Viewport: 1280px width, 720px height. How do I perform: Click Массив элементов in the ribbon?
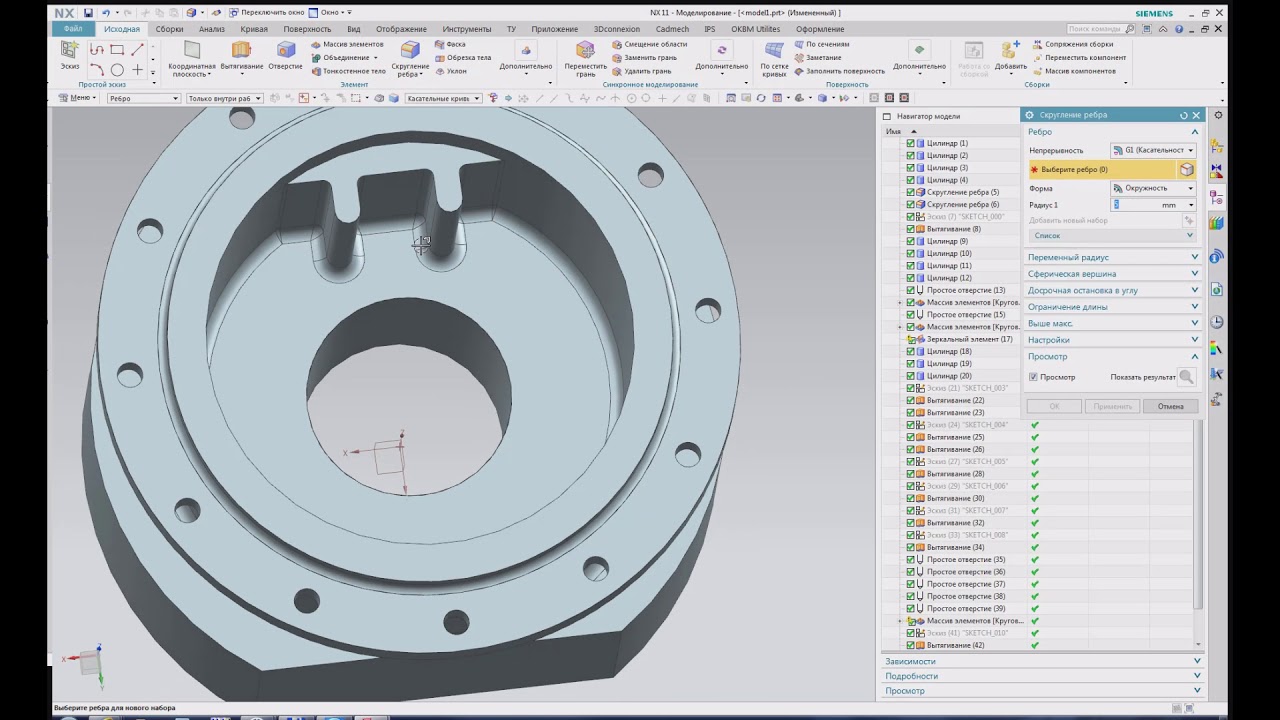click(346, 45)
